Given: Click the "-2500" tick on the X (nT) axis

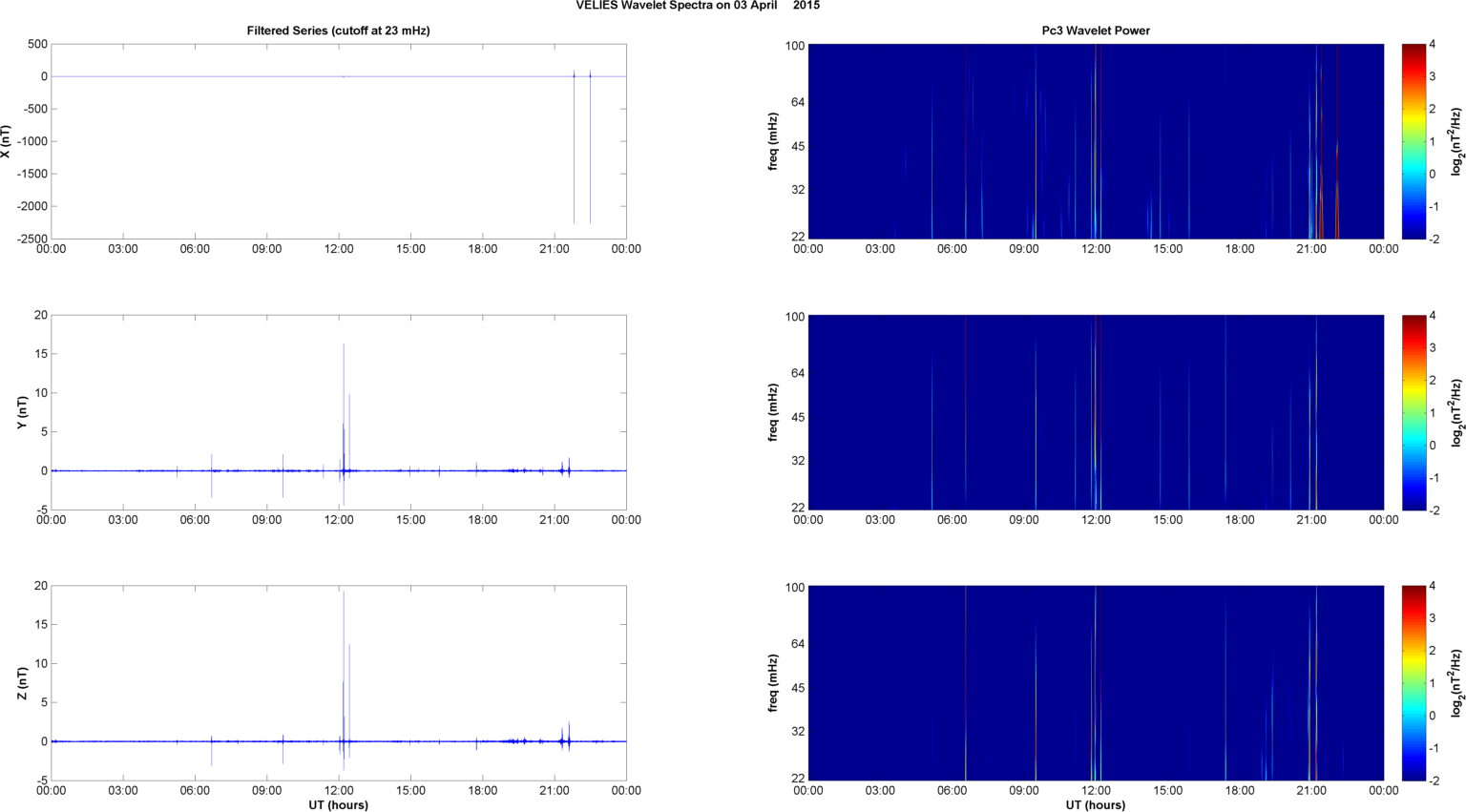Looking at the screenshot, I should 31,239.
